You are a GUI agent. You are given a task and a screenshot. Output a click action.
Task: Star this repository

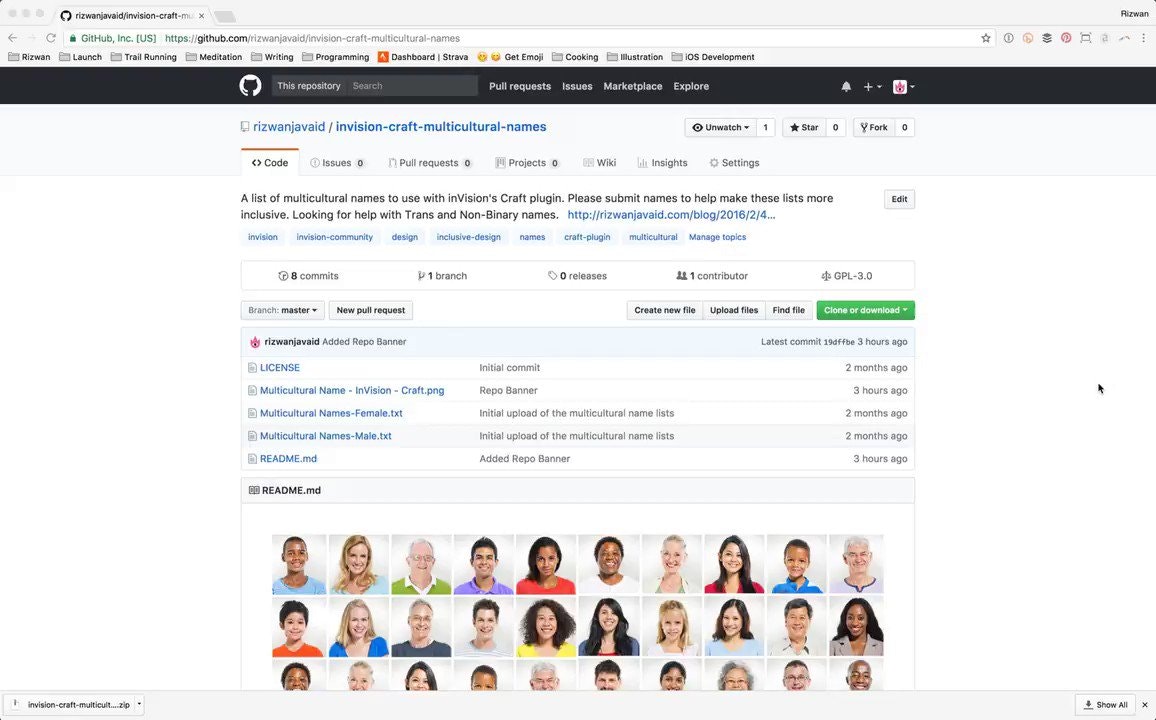coord(804,127)
